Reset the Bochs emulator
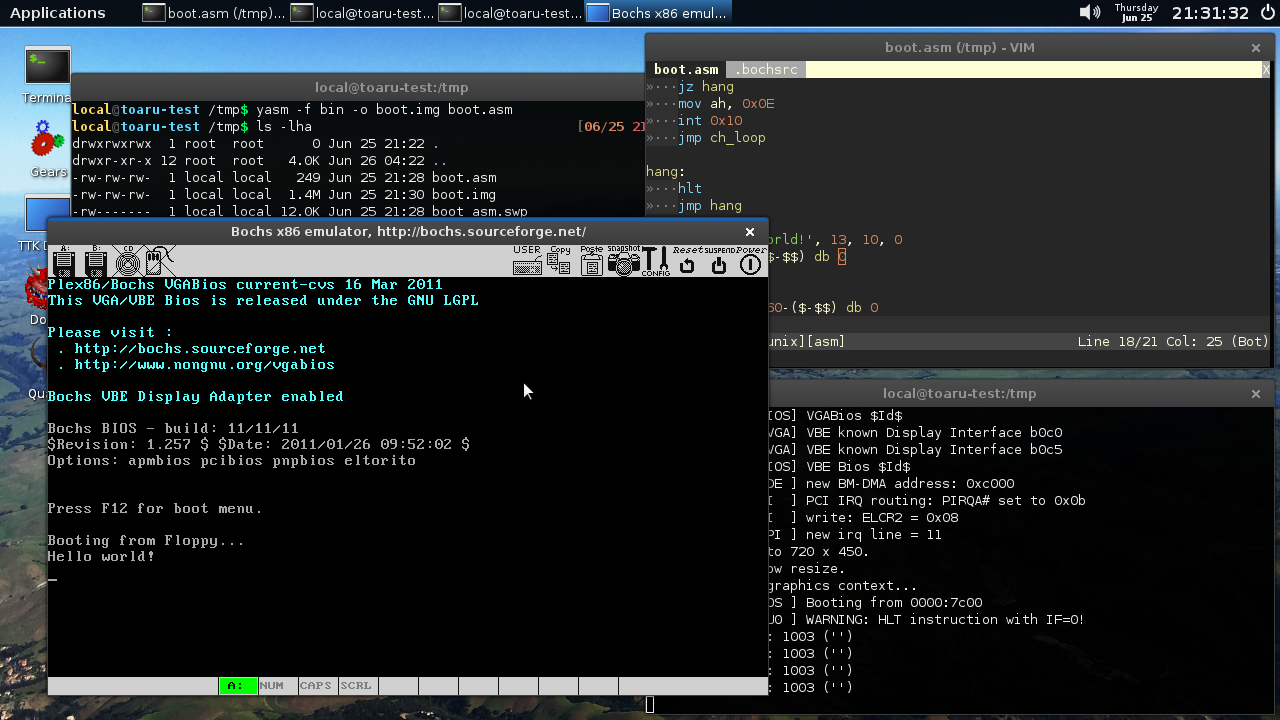 coord(687,261)
